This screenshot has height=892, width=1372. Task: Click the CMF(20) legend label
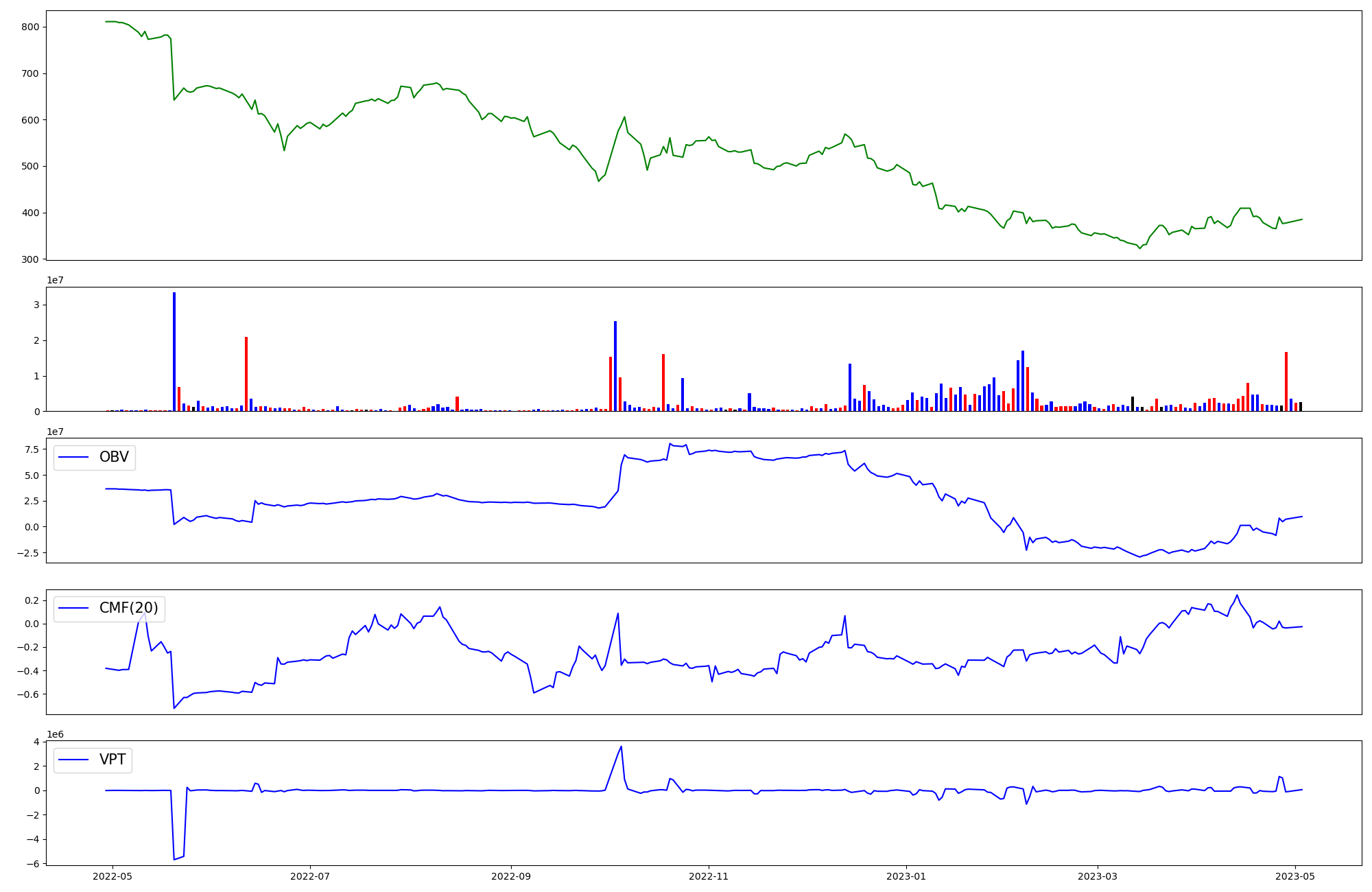pyautogui.click(x=128, y=608)
